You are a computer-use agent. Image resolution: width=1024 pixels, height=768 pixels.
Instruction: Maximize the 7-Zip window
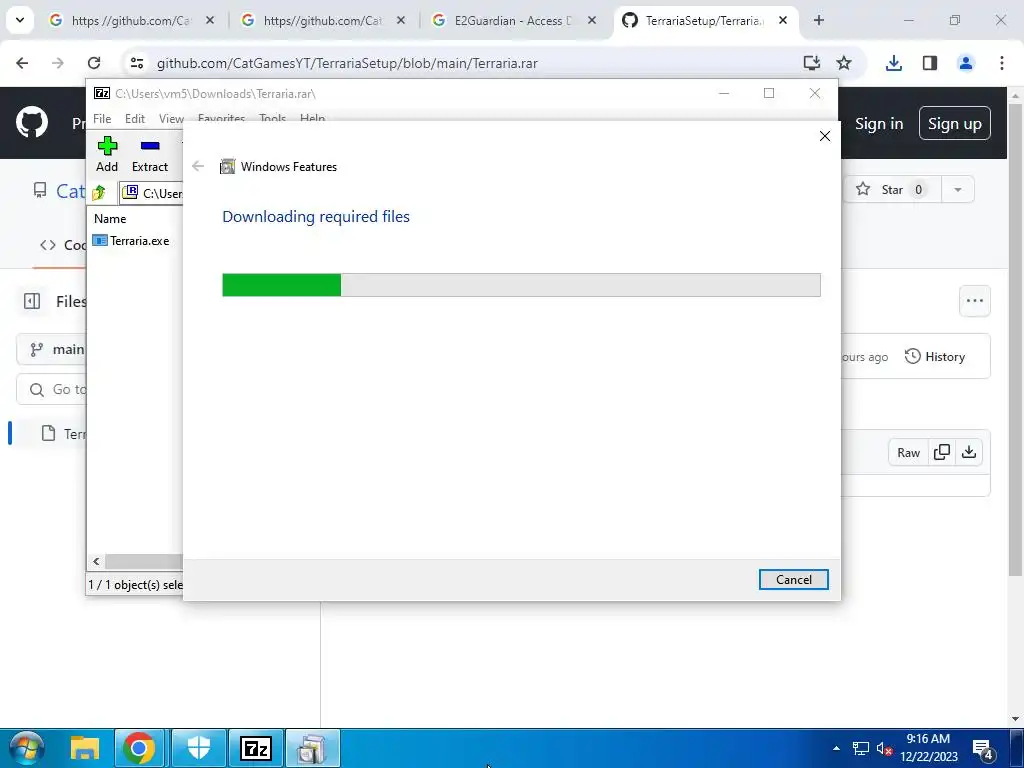tap(769, 93)
